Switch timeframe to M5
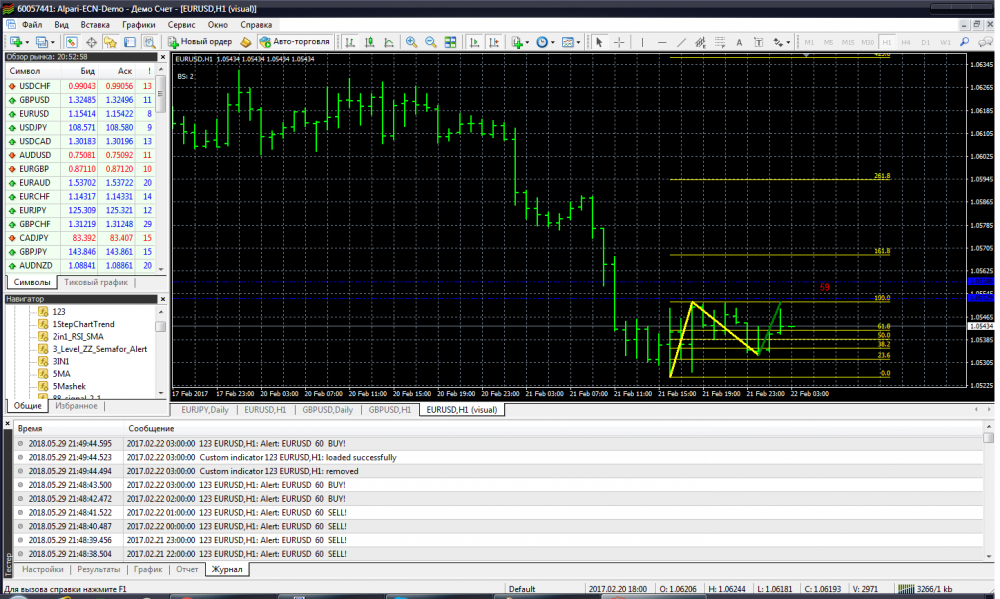 click(x=828, y=42)
